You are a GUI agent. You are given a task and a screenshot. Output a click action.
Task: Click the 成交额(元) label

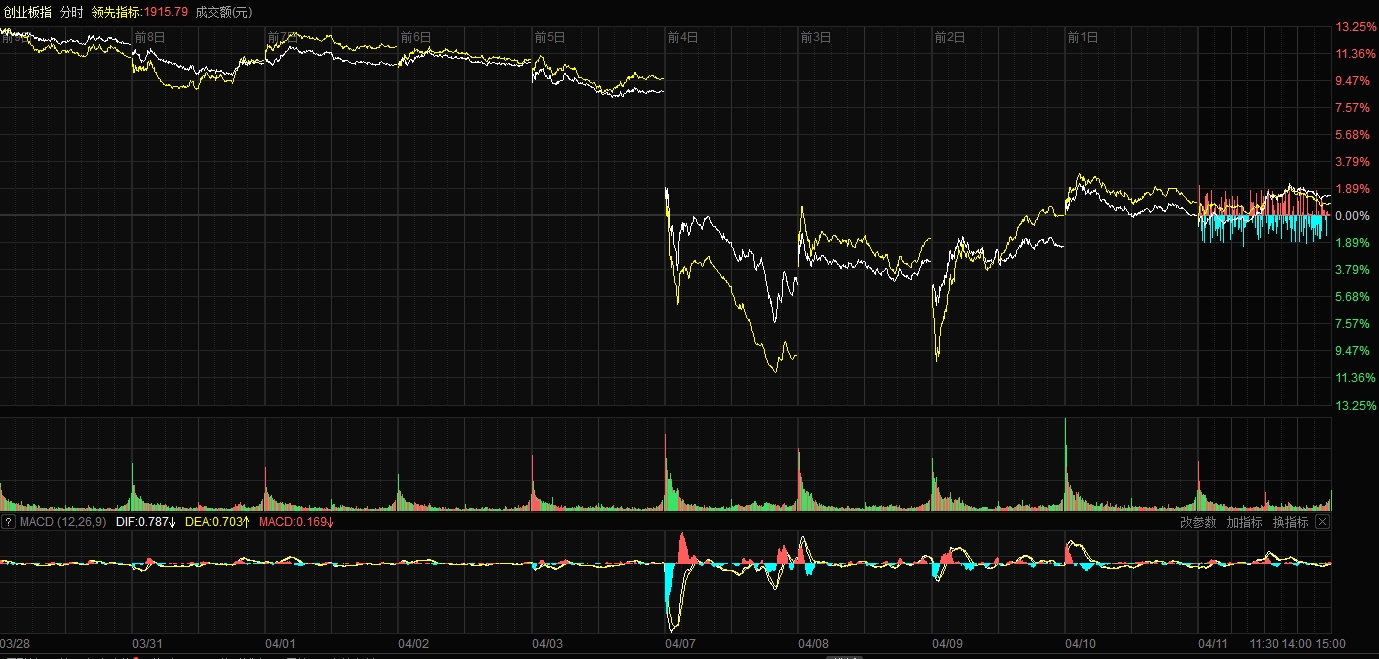[224, 12]
